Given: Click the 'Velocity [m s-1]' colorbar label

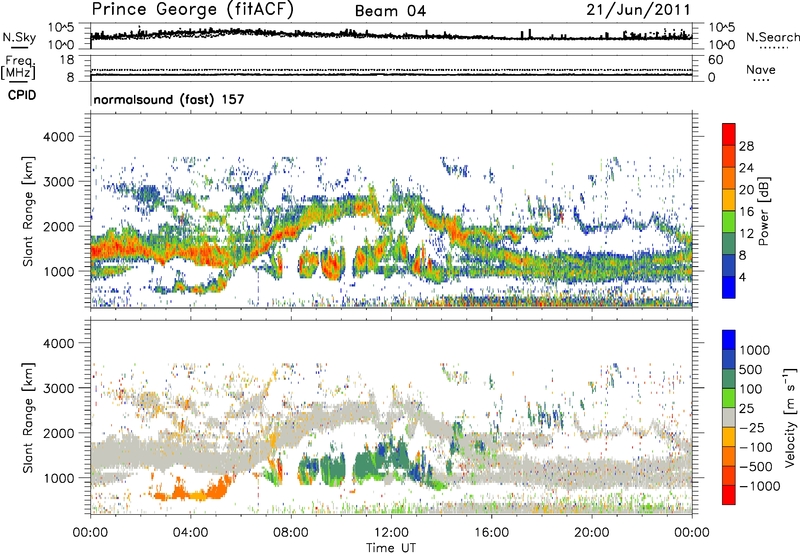Looking at the screenshot, I should click(791, 416).
